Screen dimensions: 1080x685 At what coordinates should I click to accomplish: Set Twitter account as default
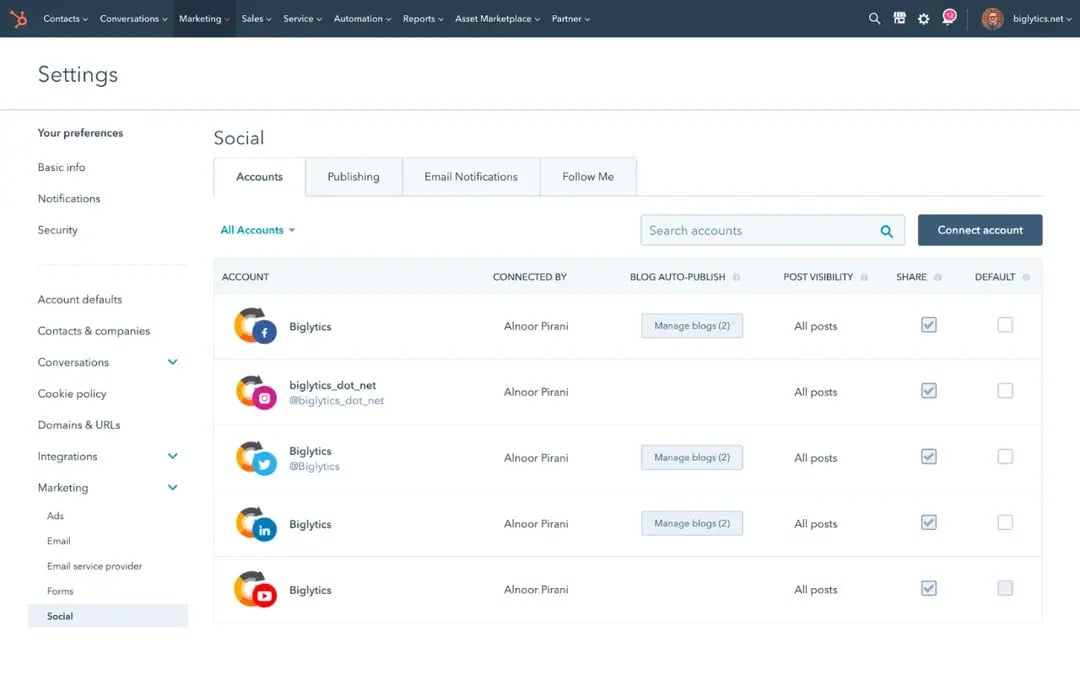pos(1005,457)
